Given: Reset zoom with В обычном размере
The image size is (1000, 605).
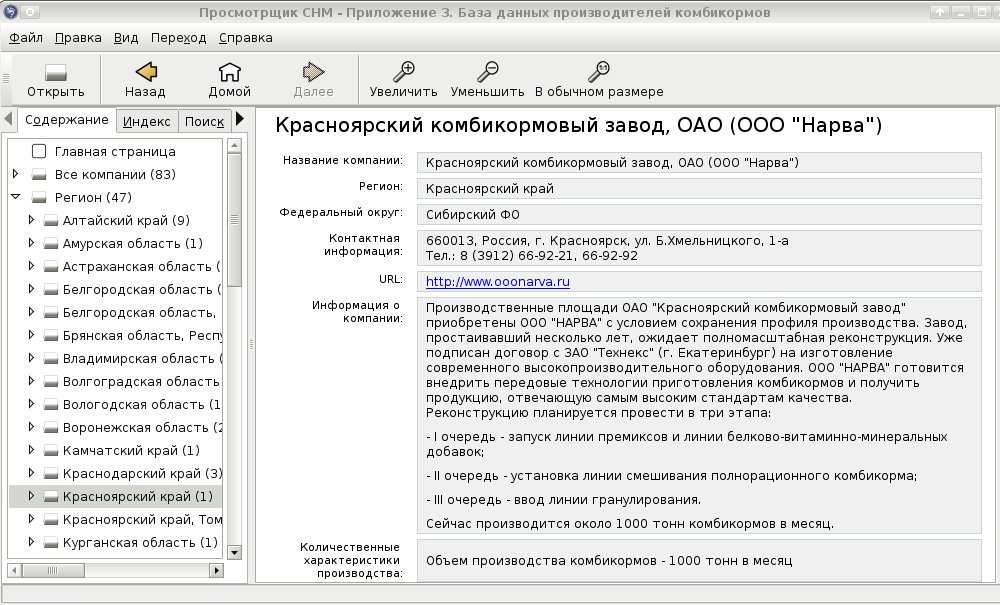Looking at the screenshot, I should click(x=599, y=72).
